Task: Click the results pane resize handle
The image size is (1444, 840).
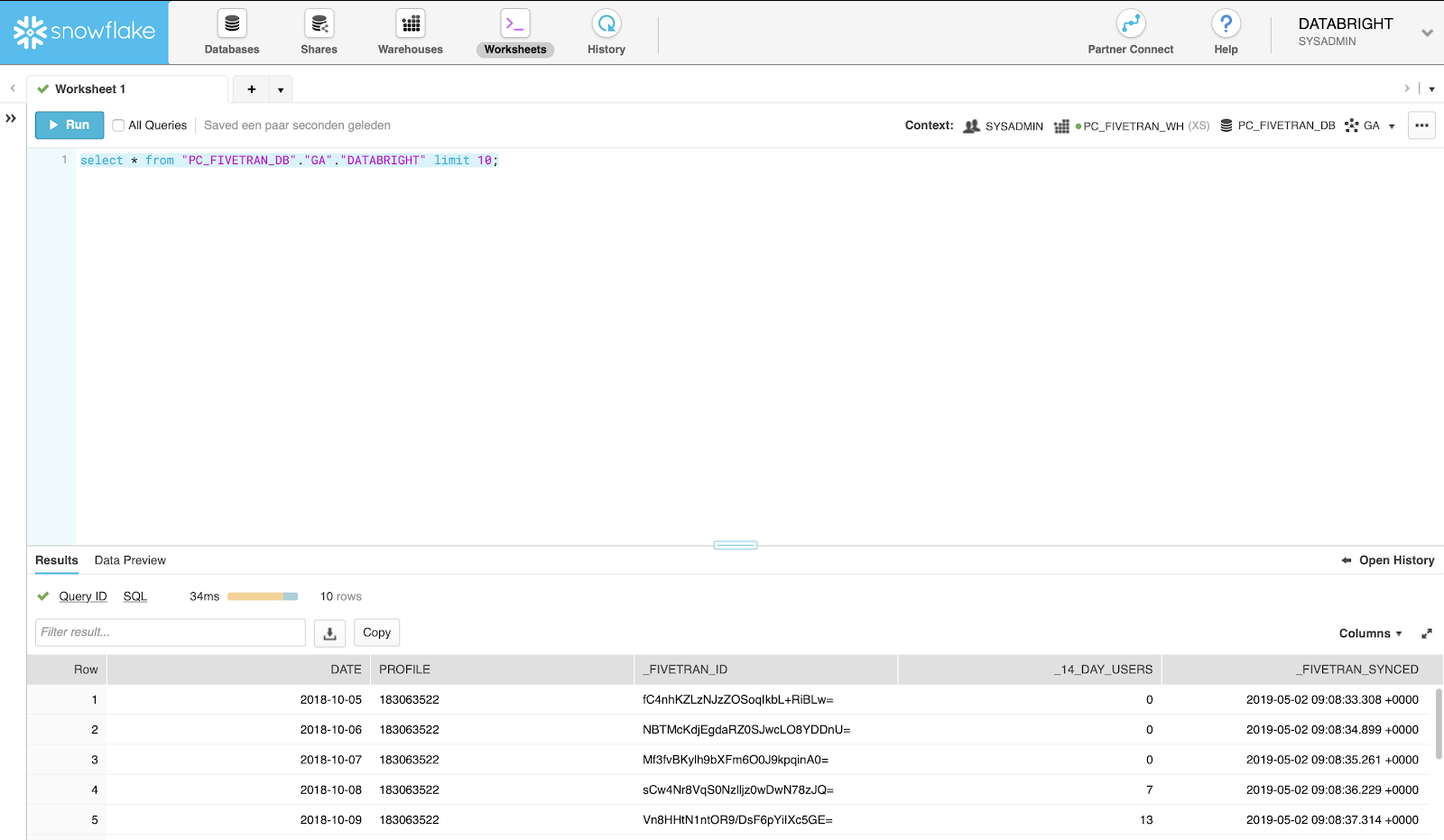Action: point(736,545)
